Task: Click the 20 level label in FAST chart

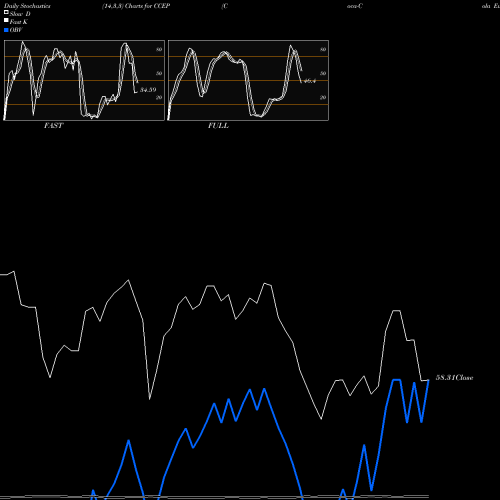Action: 159,97
